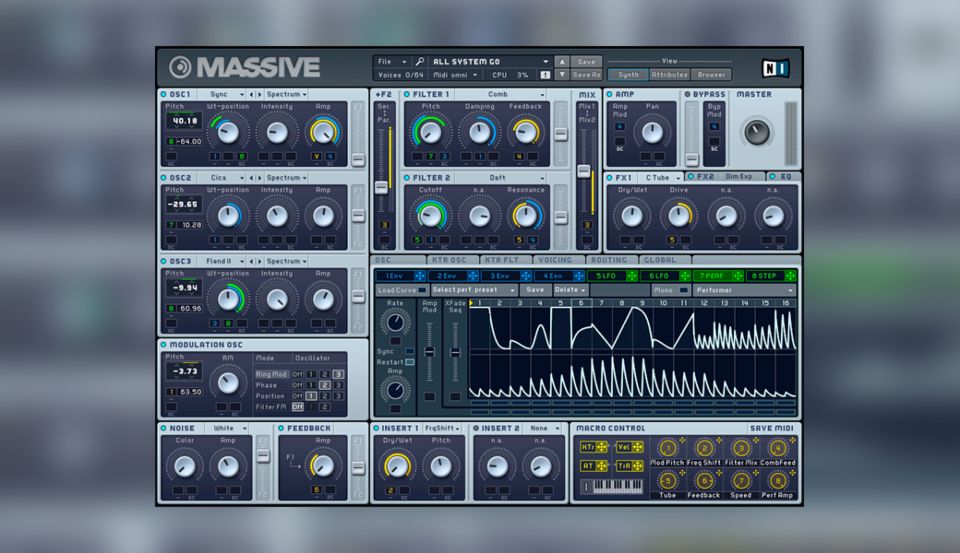Open the OSC1 Spectrum mode dropdown
The height and width of the screenshot is (553, 960).
click(288, 94)
